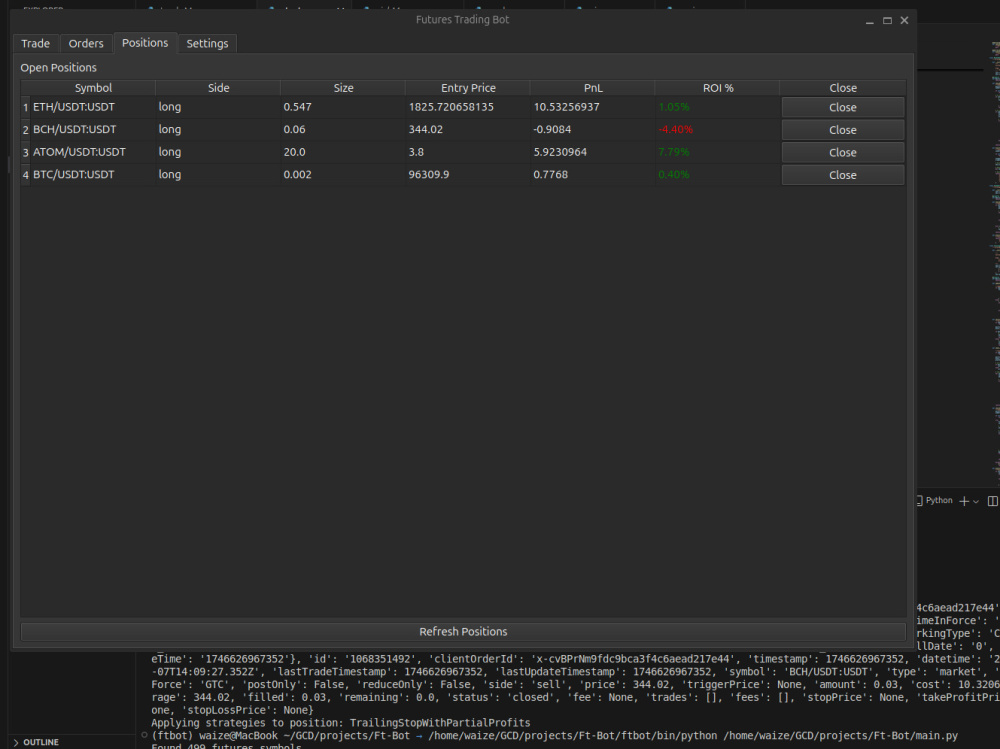Switch to the Trade tab
Screen dimensions: 1000x749
(36, 43)
